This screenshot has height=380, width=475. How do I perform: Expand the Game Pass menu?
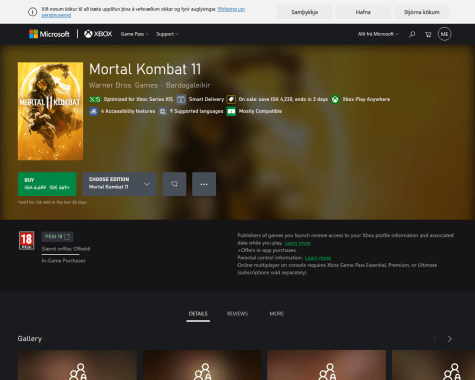coord(135,34)
